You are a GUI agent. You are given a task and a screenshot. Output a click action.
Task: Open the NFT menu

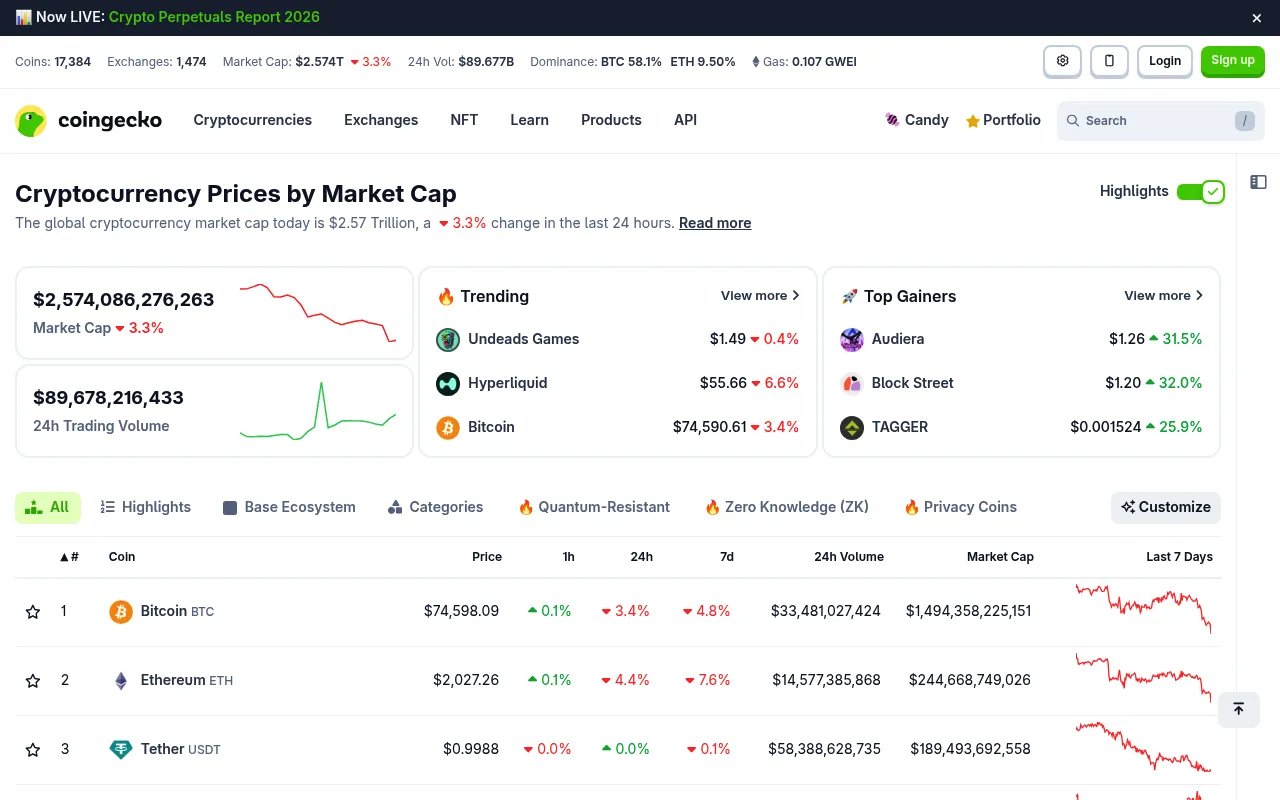pos(464,120)
